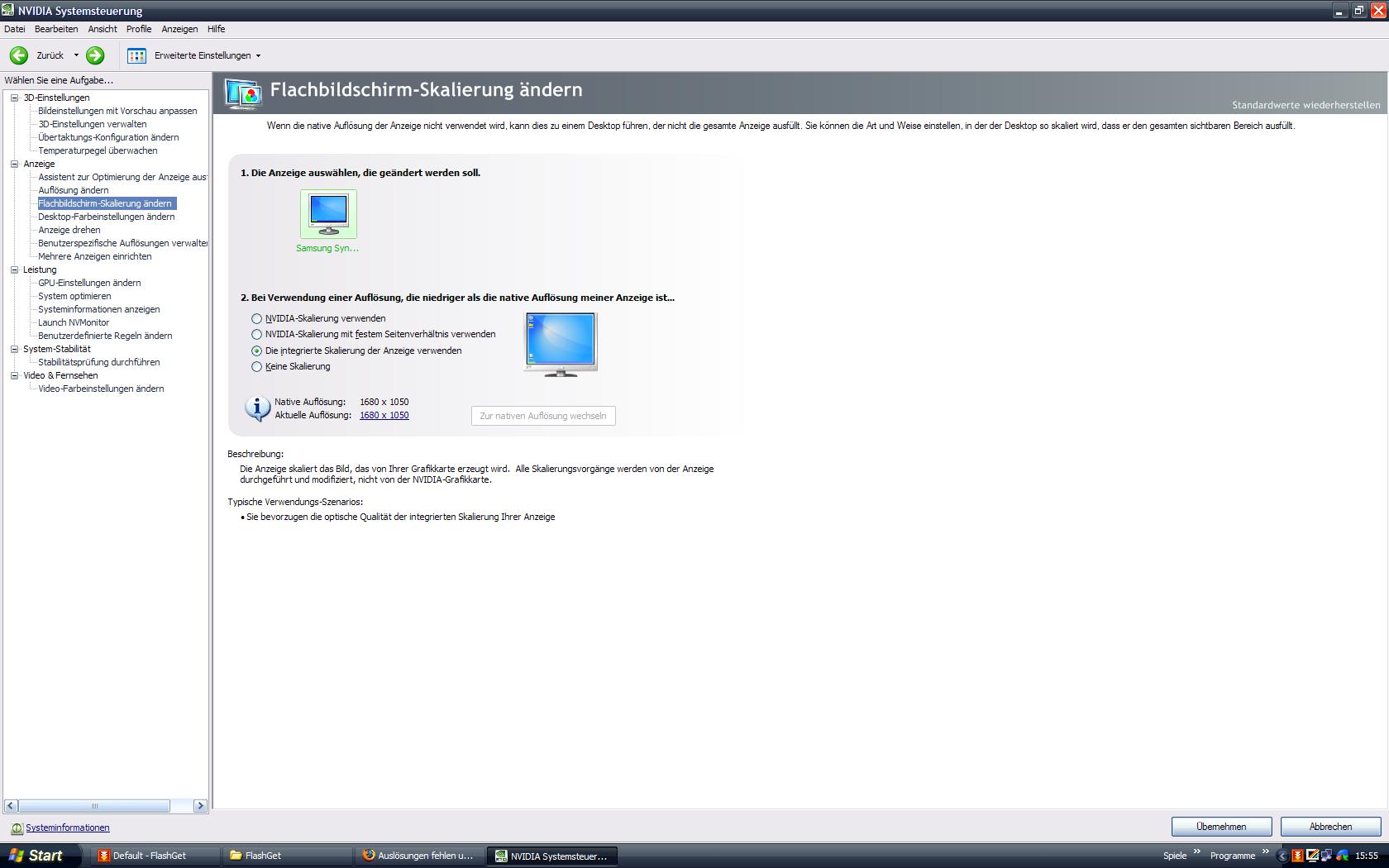Open the Erweiterte Einstellungen dropdown
1389x868 pixels.
point(258,56)
